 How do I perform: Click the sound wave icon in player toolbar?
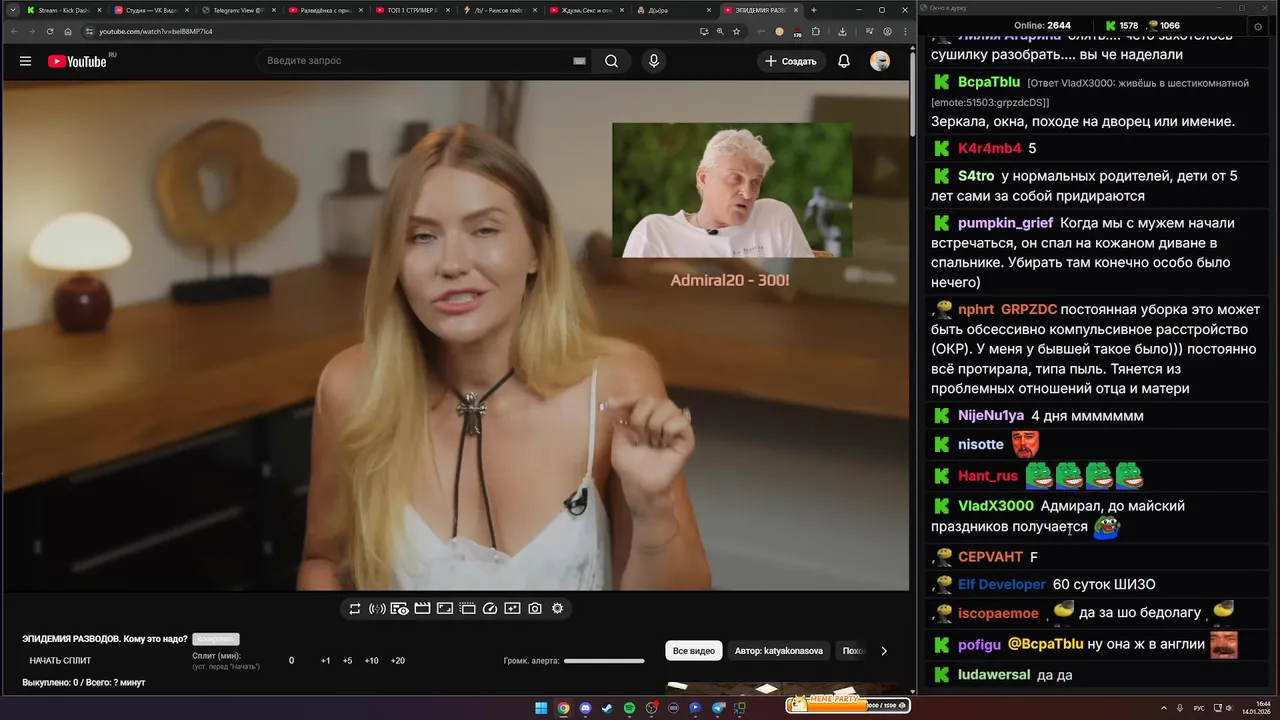(377, 608)
